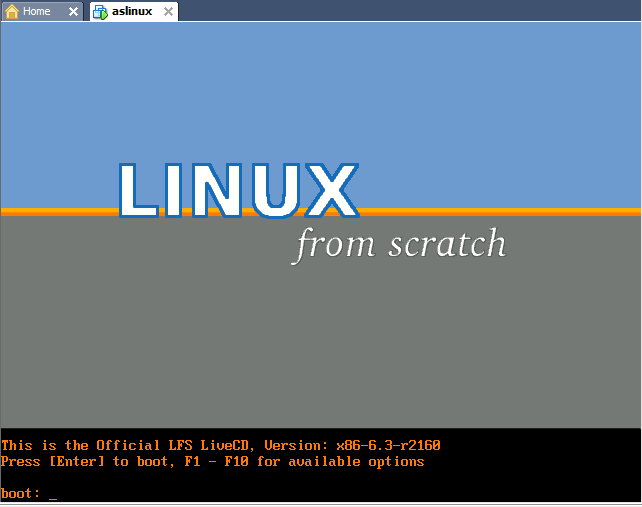
Task: Click the house icon on Home tab
Action: click(12, 11)
